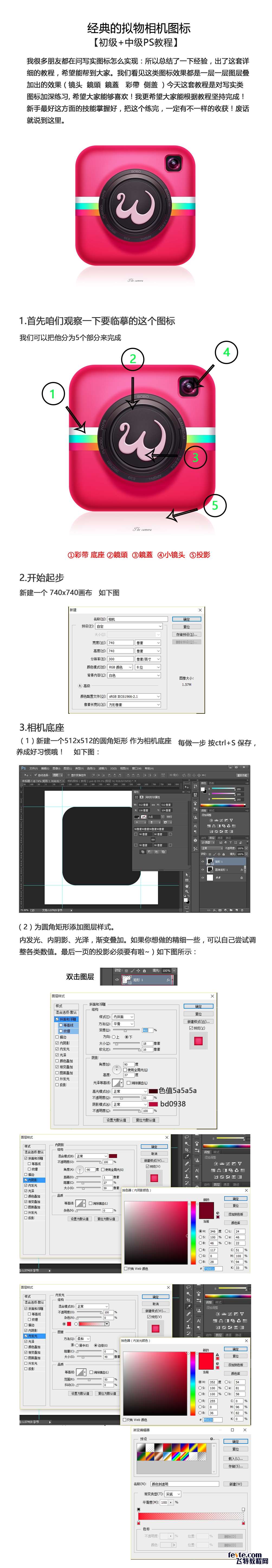The height and width of the screenshot is (1568, 272).
Task: Open the 预设 dropdown showing 自定
Action: (x=129, y=626)
